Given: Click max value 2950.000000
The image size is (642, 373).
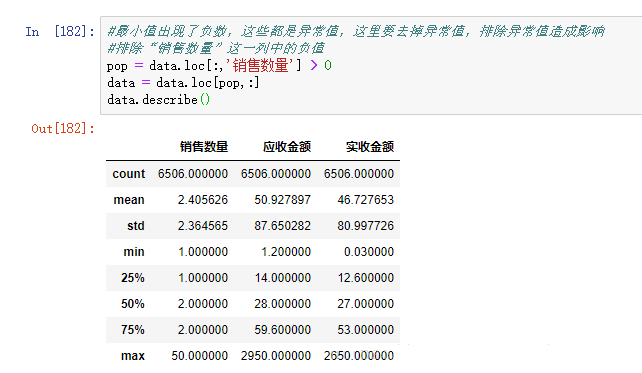Looking at the screenshot, I should coord(276,356).
